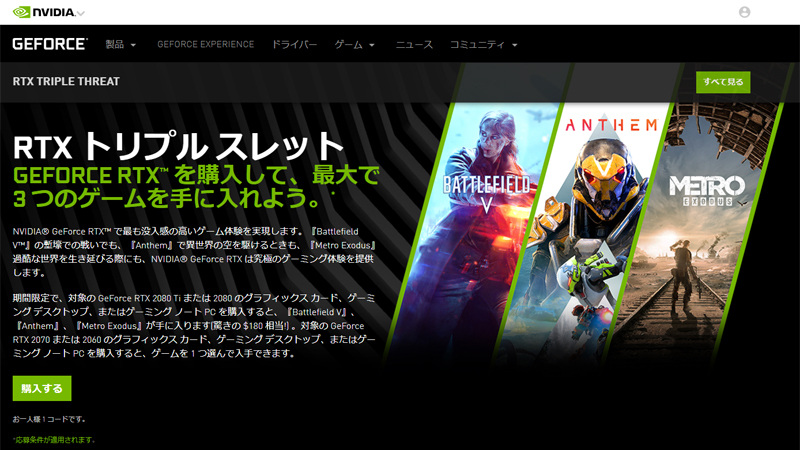Screen dimensions: 800x450
Task: Expand the 製品 dropdown menu
Action: point(121,44)
